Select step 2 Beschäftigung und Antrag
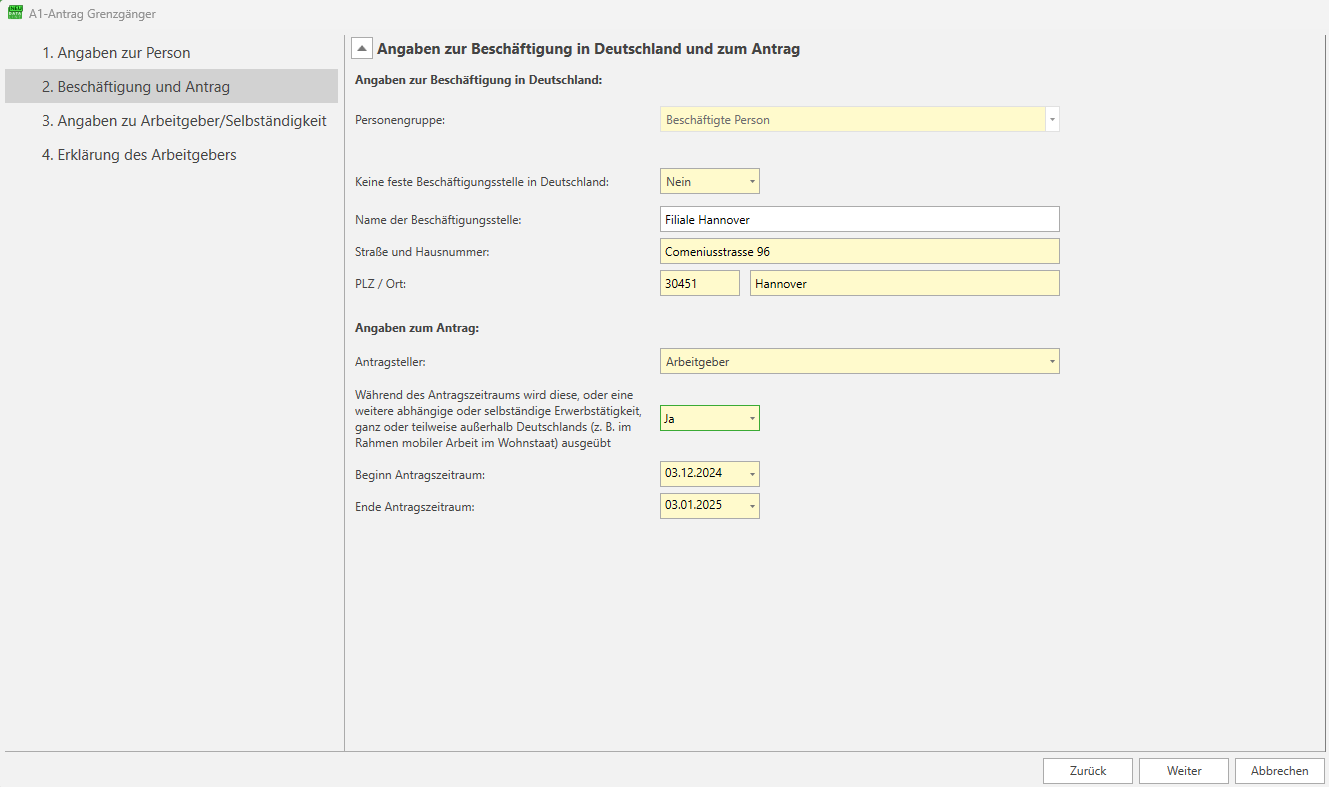 [x=136, y=87]
